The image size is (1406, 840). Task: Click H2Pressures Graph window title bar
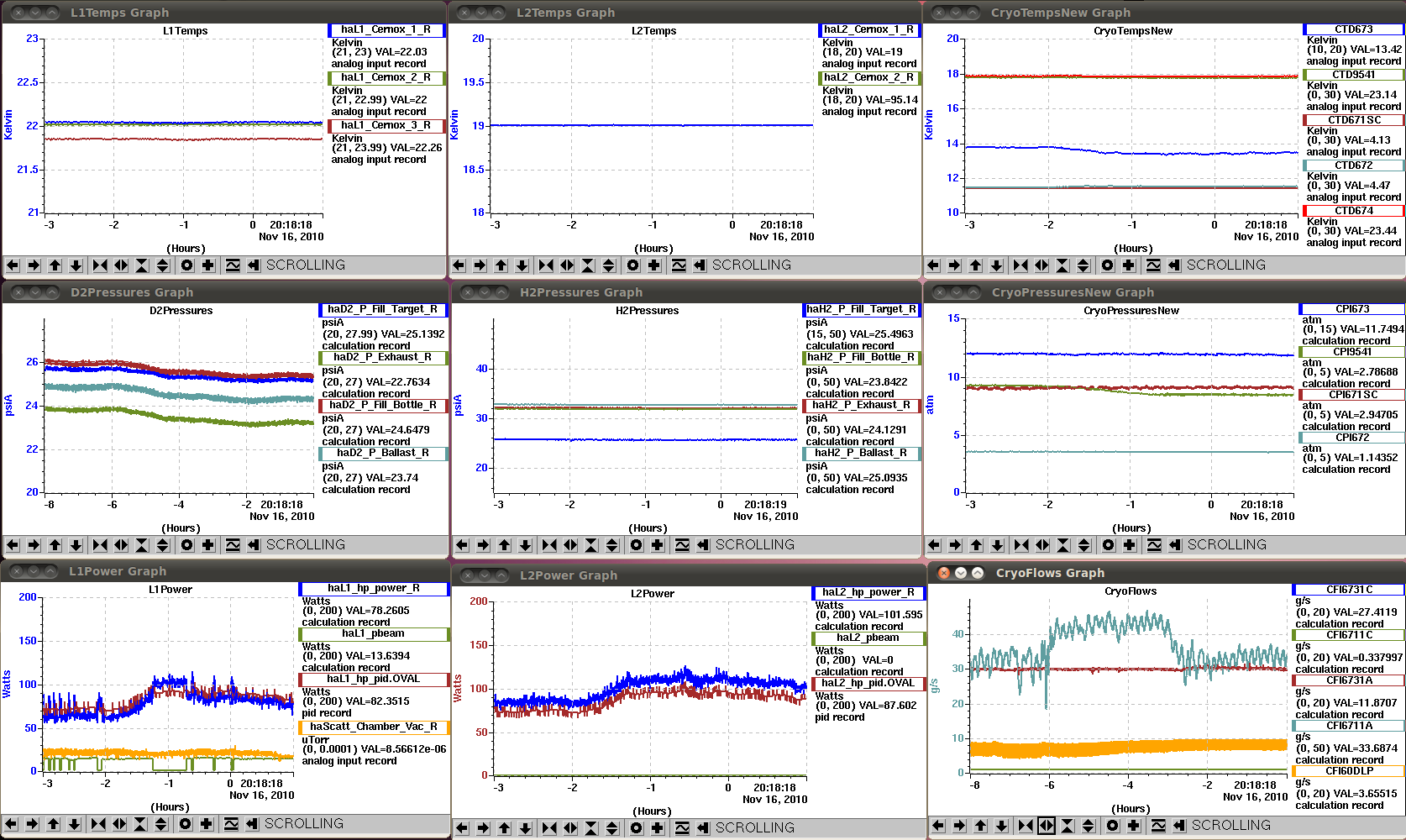pos(686,292)
